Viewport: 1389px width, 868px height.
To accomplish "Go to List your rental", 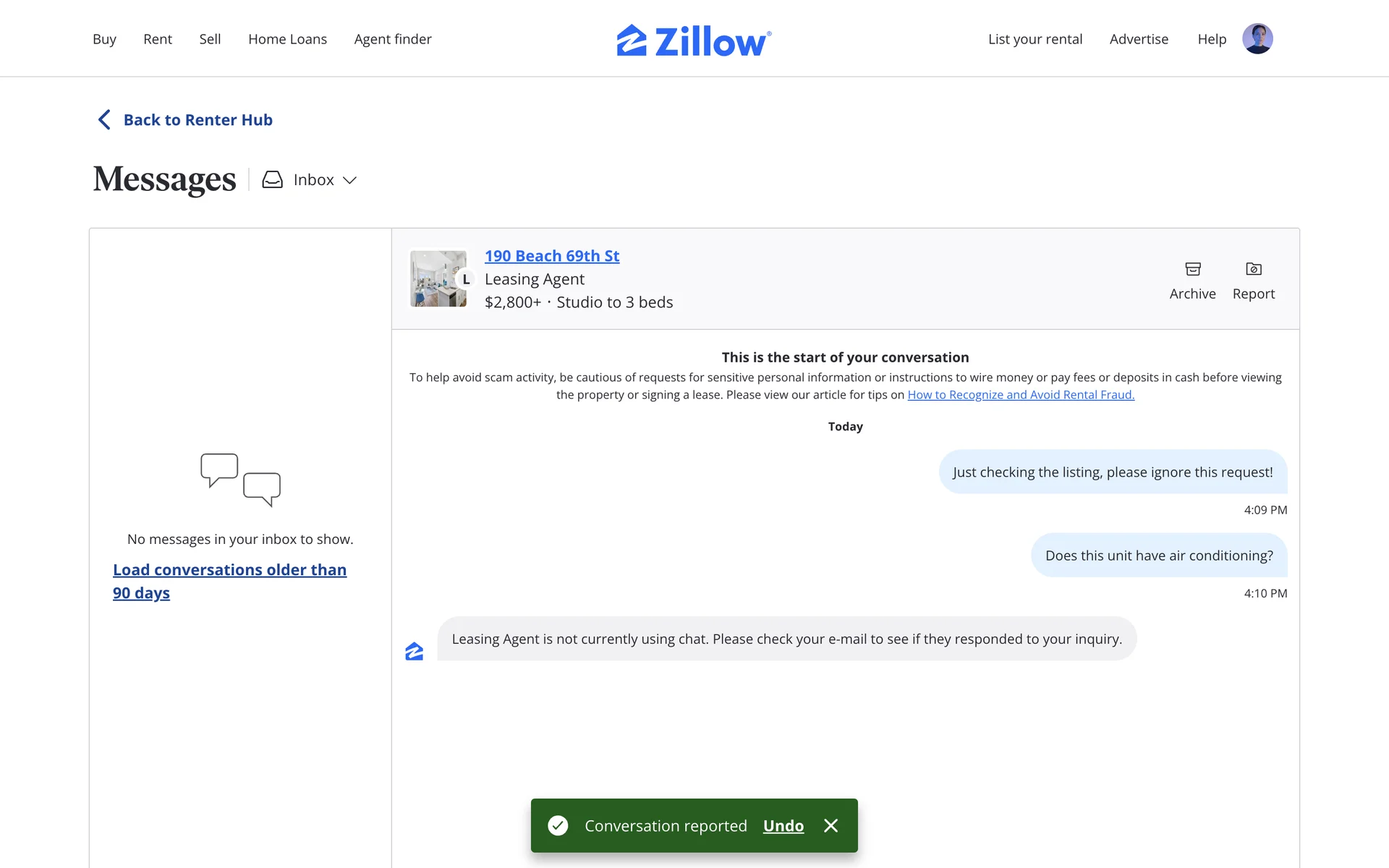I will [x=1035, y=39].
